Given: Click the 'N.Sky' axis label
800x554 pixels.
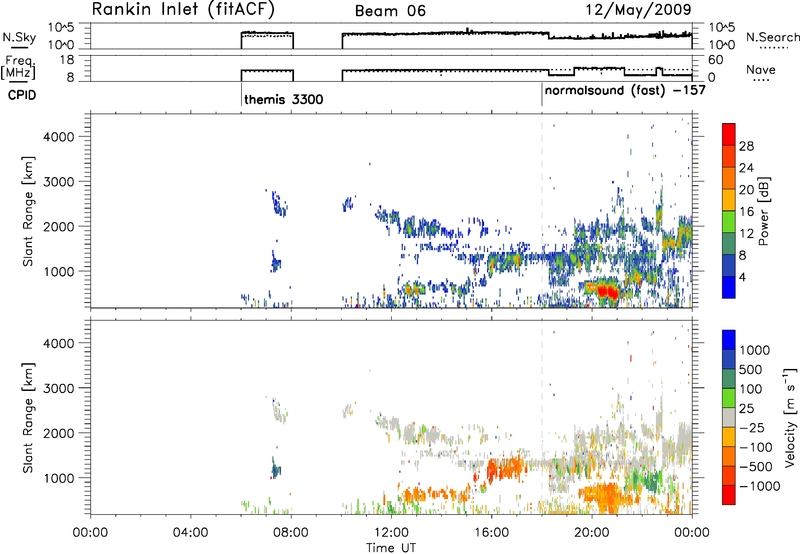Looking at the screenshot, I should (x=19, y=37).
